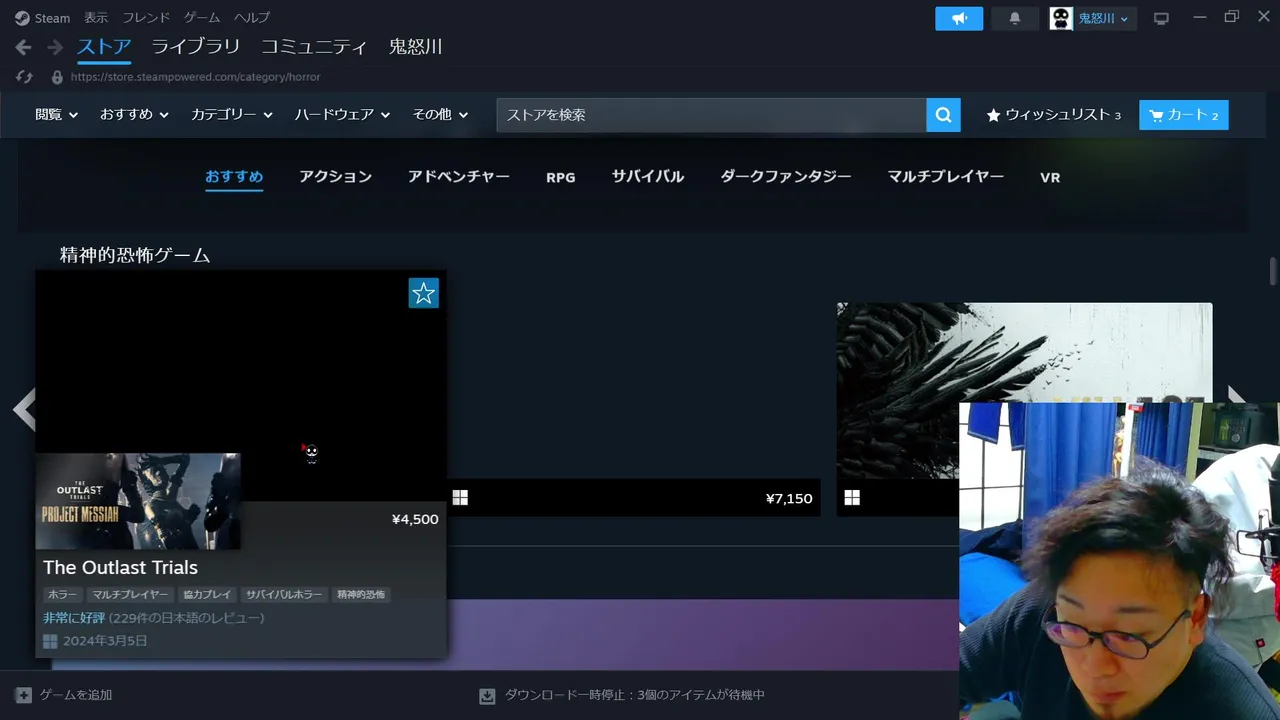Image resolution: width=1280 pixels, height=720 pixels.
Task: Click Windows icon on third game card
Action: [x=852, y=497]
